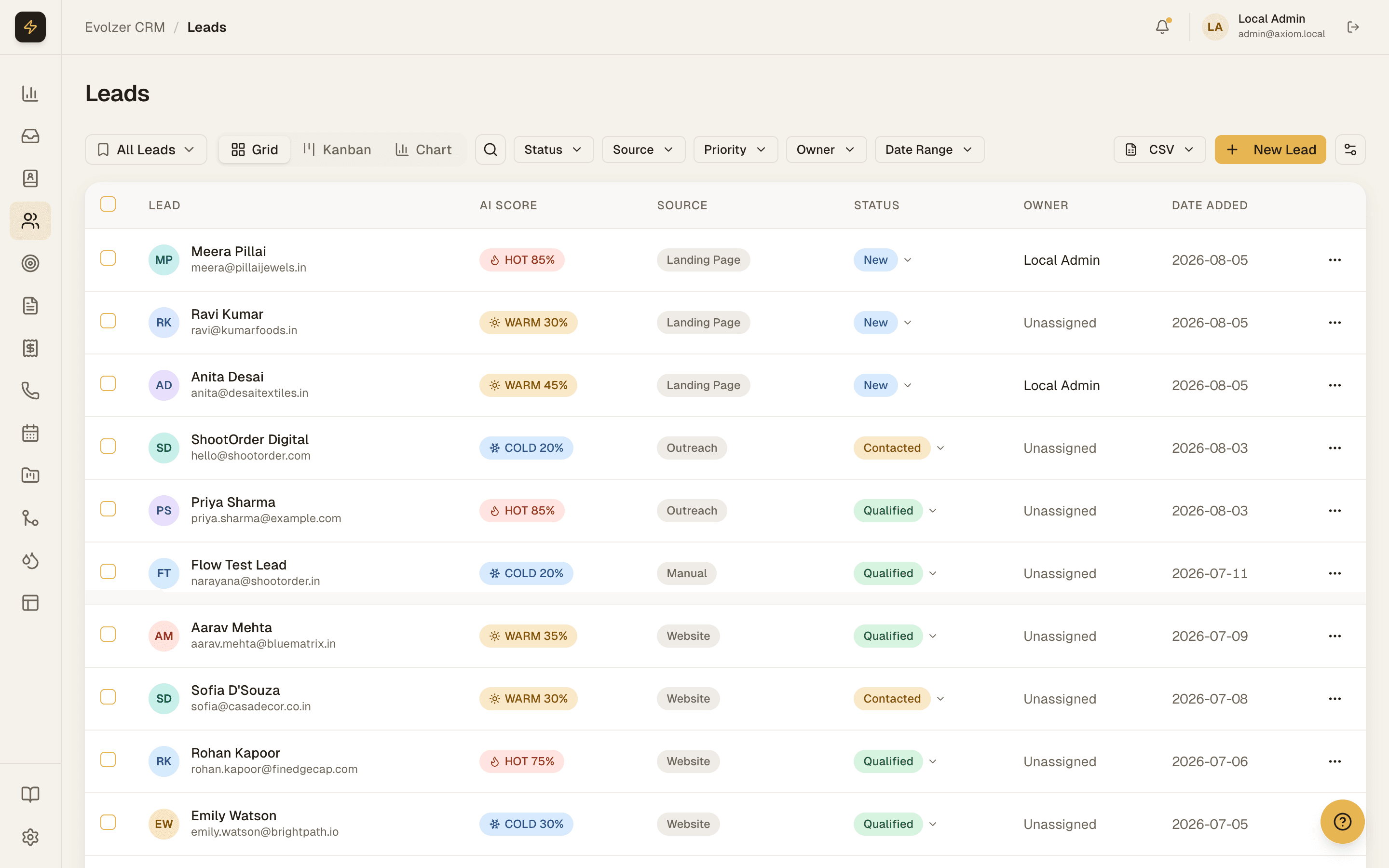The height and width of the screenshot is (868, 1389).
Task: Open the documents sidebar icon
Action: pyautogui.click(x=30, y=306)
